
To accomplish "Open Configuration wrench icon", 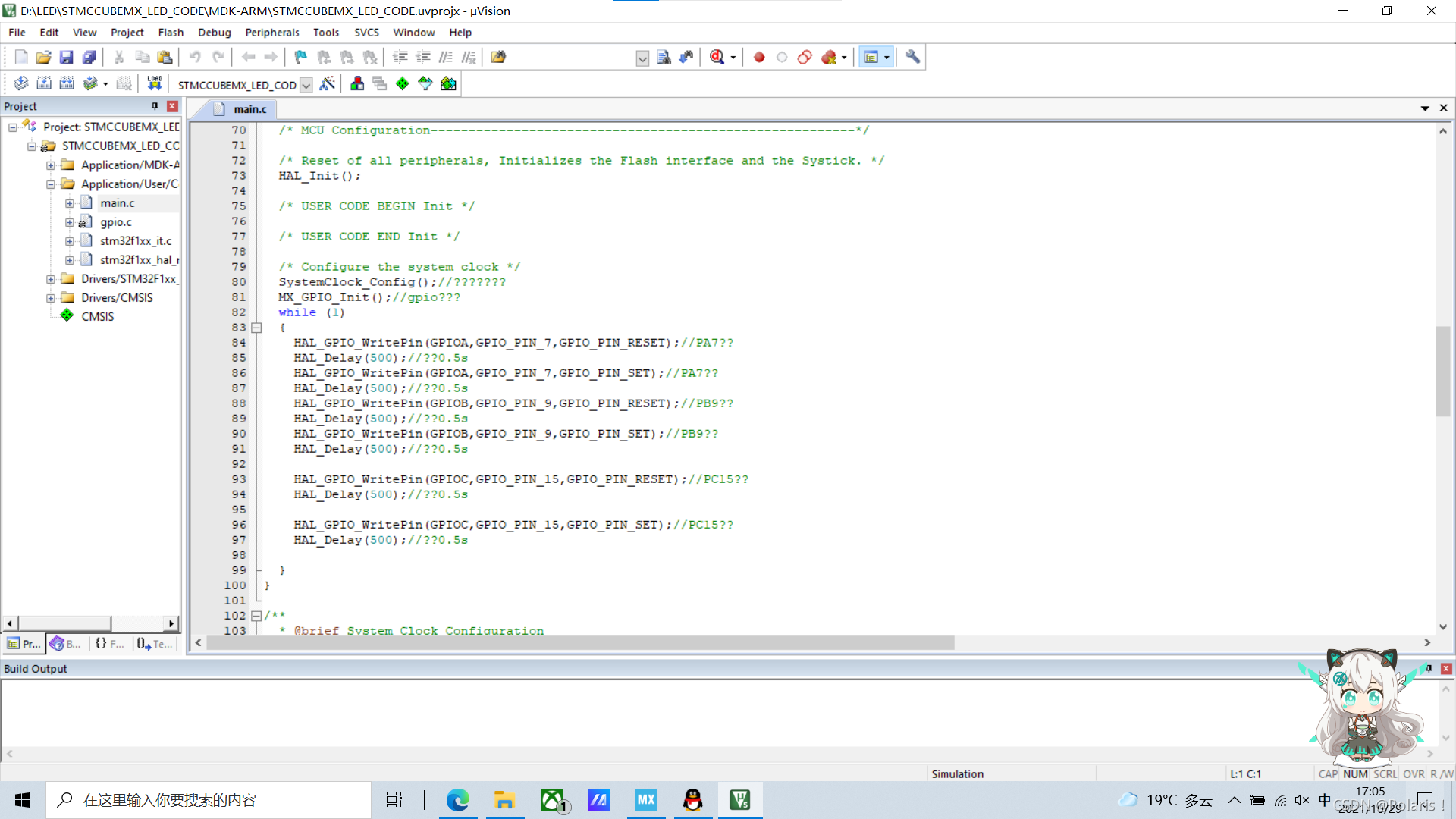I will pos(913,57).
